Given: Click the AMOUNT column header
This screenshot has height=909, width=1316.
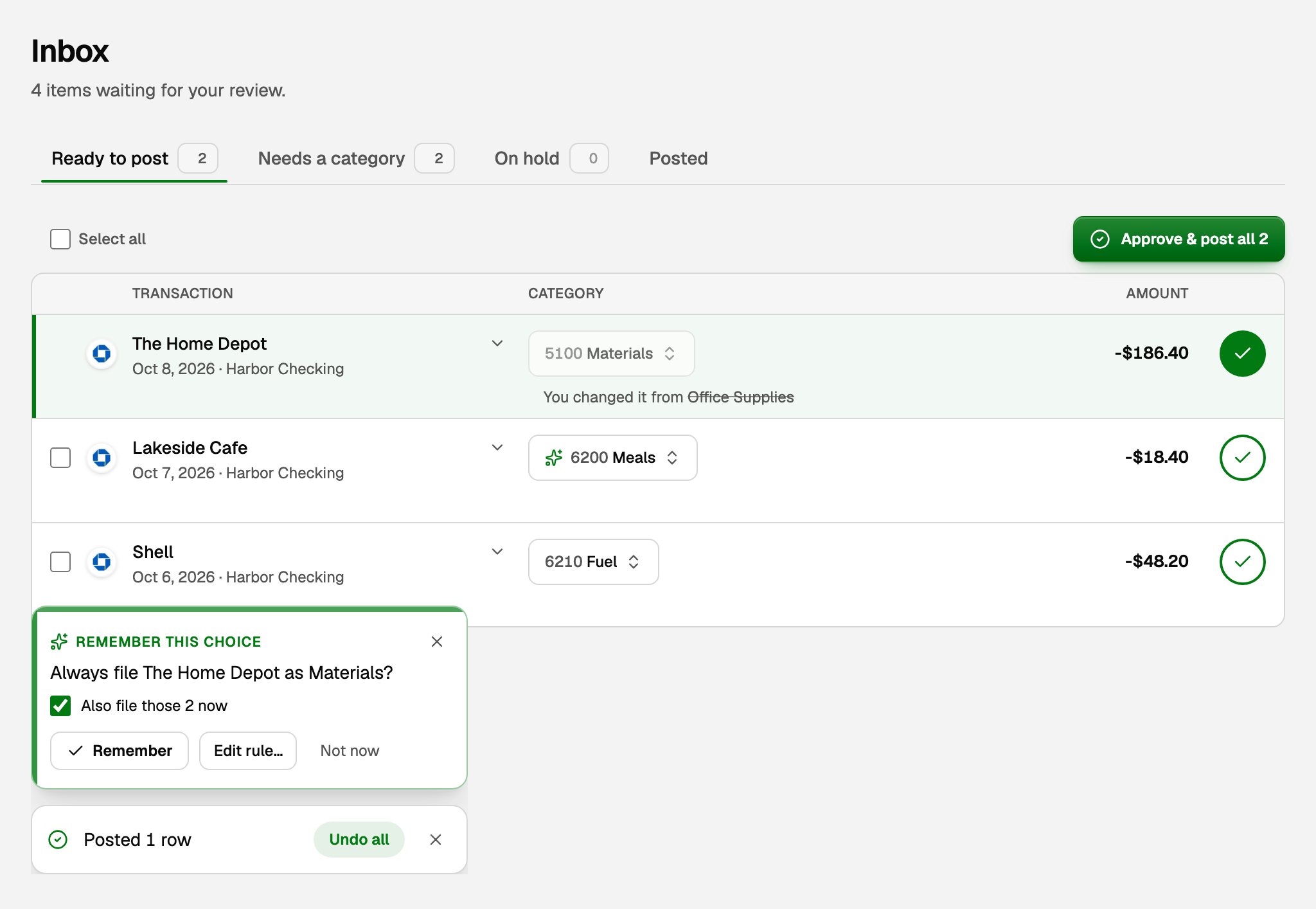Looking at the screenshot, I should pyautogui.click(x=1157, y=294).
